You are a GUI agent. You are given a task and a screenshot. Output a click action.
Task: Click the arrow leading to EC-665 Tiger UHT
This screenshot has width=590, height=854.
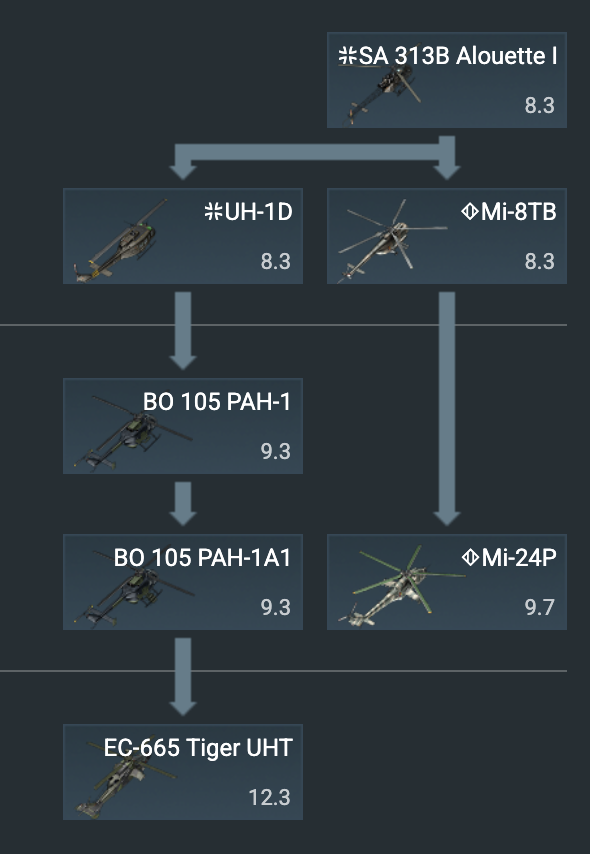pos(183,677)
